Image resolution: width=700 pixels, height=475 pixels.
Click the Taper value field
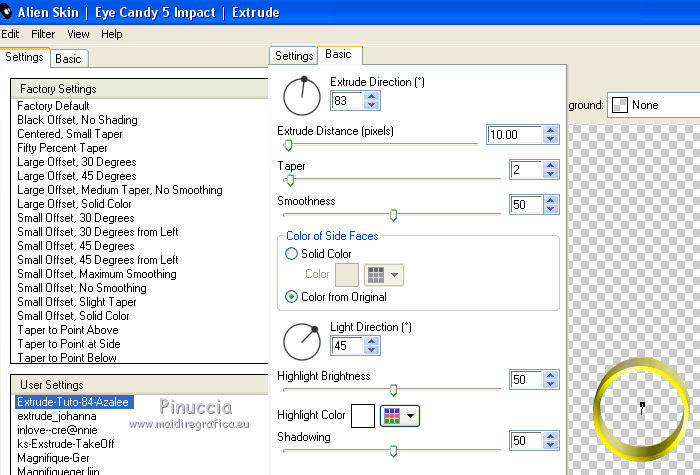tap(526, 170)
